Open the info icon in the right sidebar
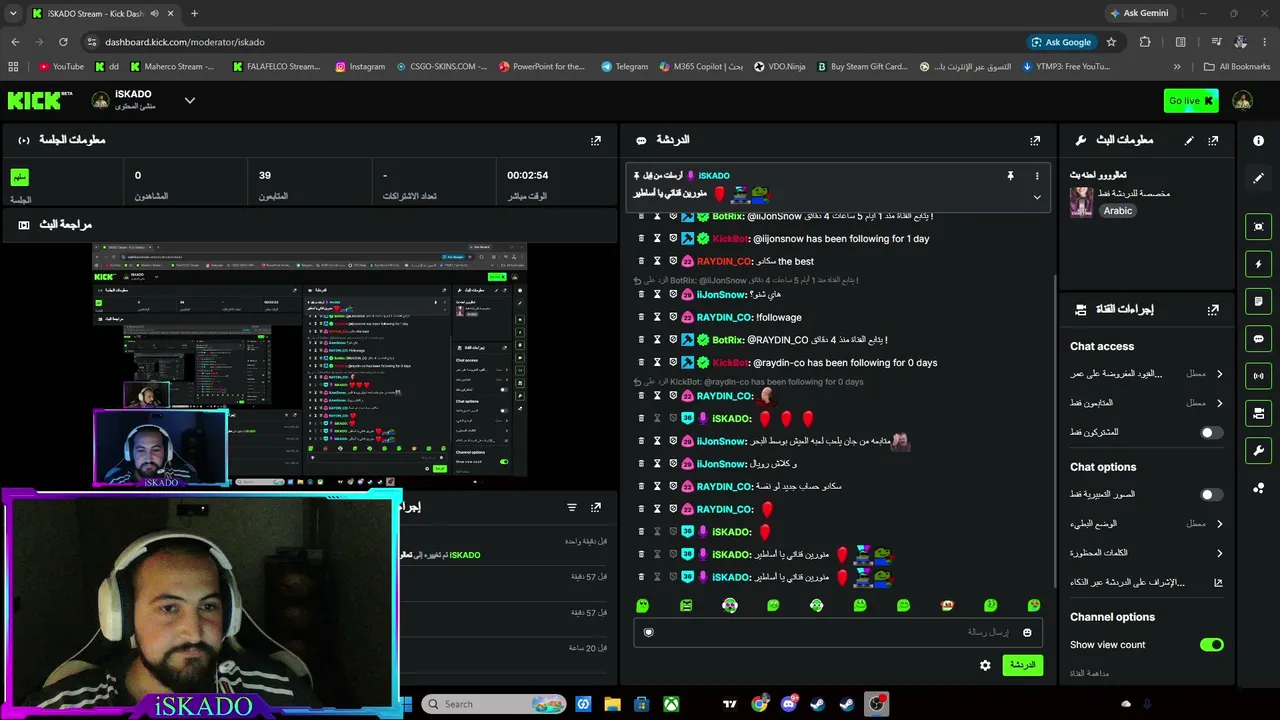Image resolution: width=1280 pixels, height=720 pixels. coord(1258,141)
